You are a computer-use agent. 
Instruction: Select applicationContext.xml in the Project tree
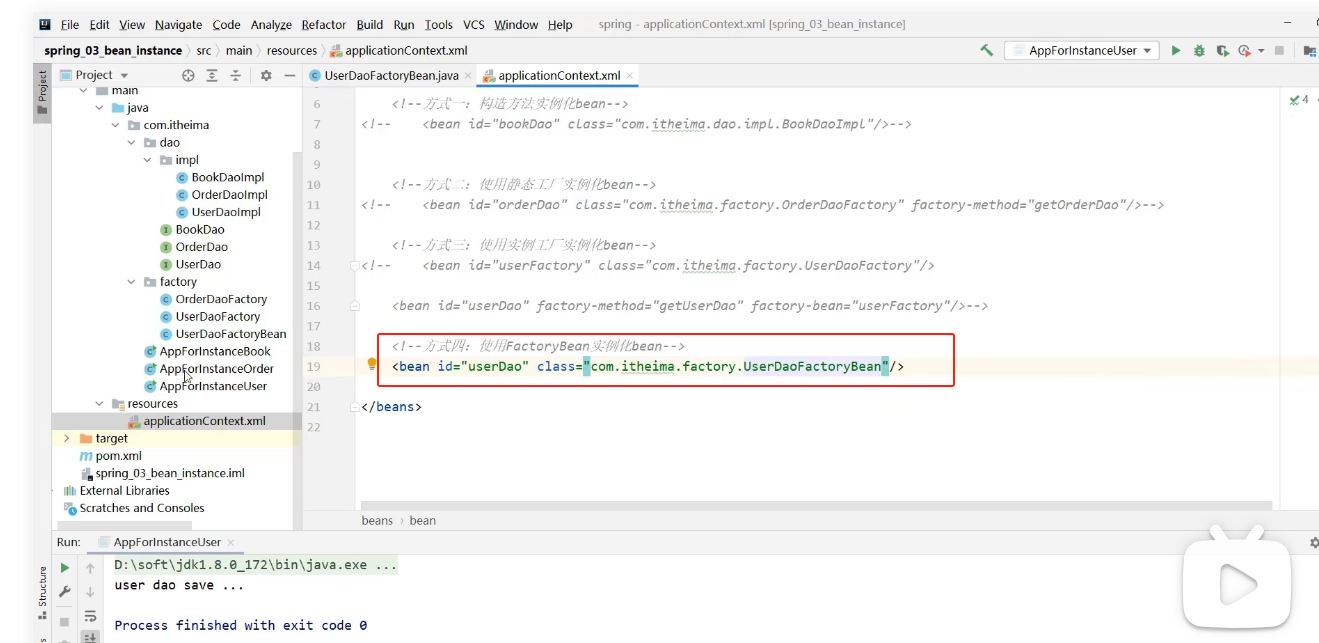point(196,421)
